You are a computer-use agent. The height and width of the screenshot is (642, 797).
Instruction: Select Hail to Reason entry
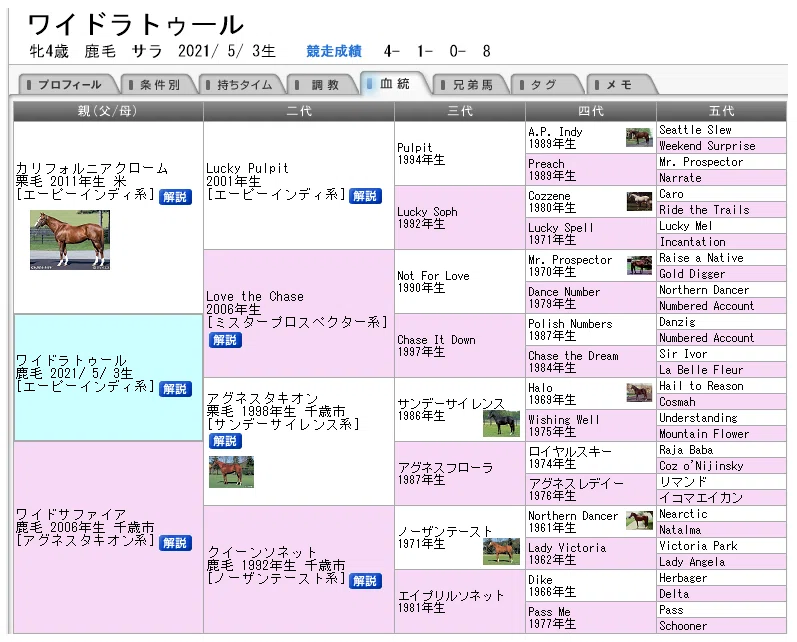(x=721, y=386)
